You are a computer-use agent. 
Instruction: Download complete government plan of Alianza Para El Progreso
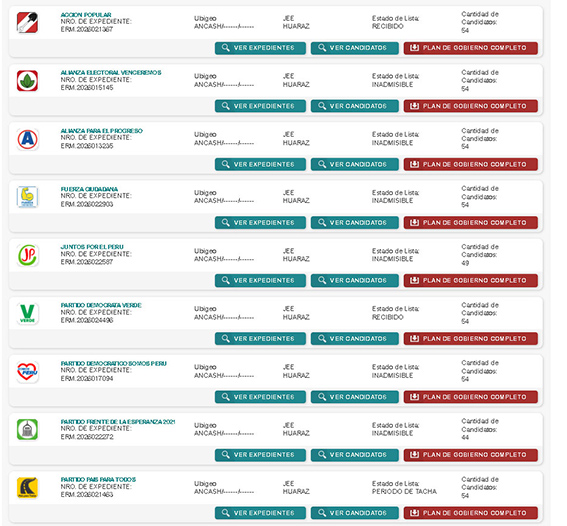coord(470,164)
